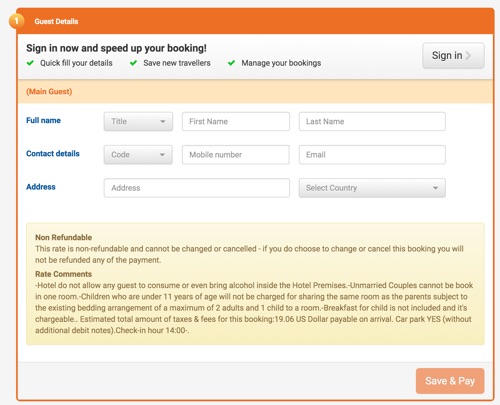Image resolution: width=500 pixels, height=405 pixels.
Task: Open the Select Country dropdown
Action: click(372, 188)
